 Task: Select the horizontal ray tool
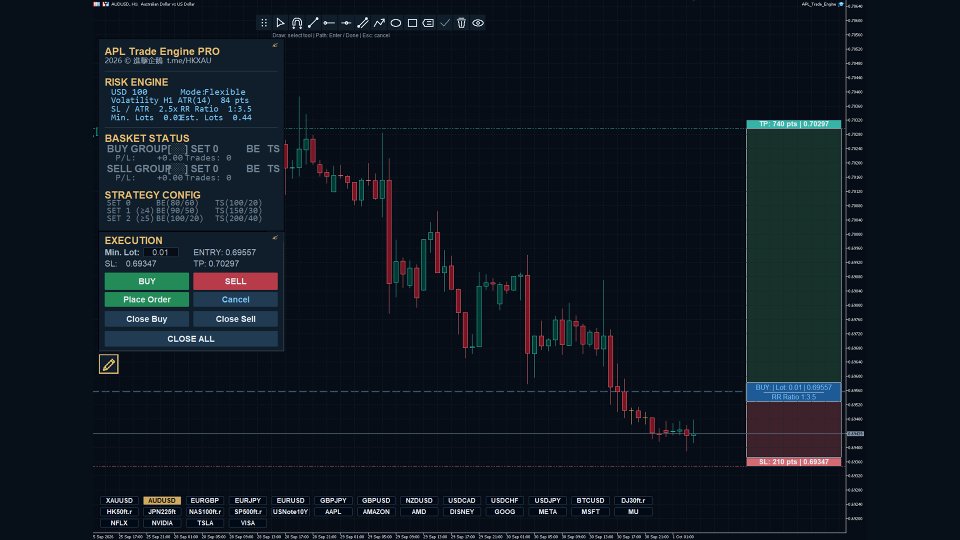tap(329, 23)
